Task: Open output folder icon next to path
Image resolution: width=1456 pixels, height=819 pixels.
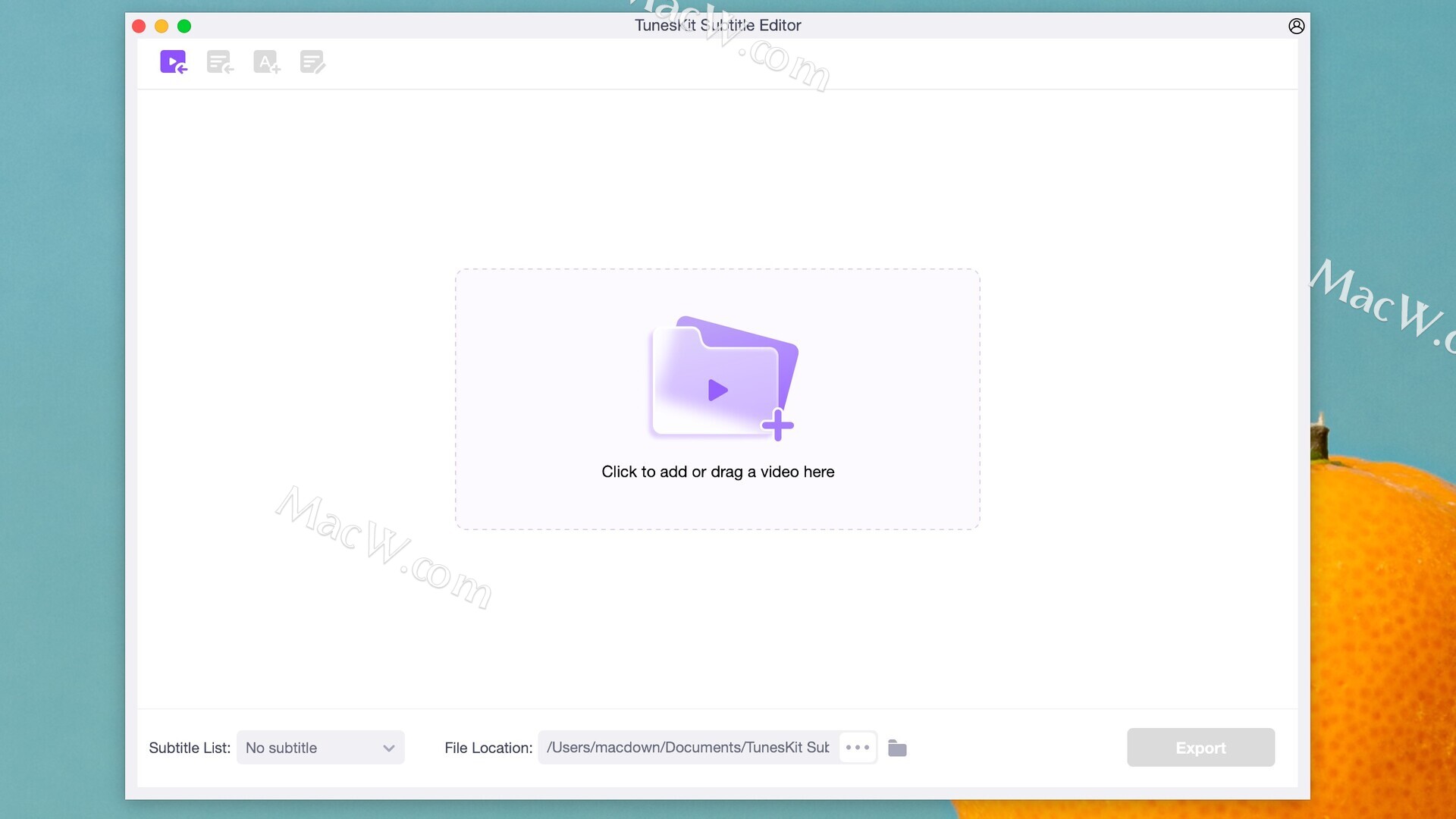Action: pyautogui.click(x=897, y=748)
